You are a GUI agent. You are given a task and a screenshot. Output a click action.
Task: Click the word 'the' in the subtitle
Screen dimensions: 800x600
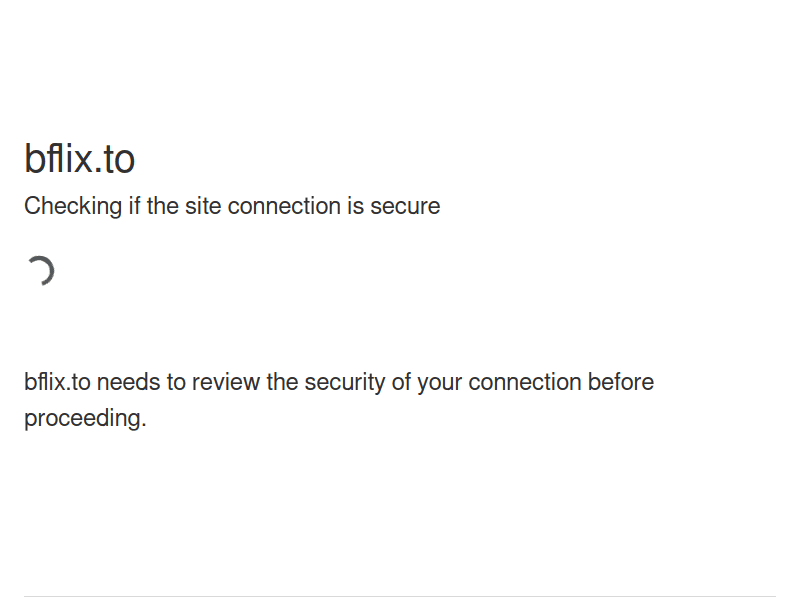point(162,207)
